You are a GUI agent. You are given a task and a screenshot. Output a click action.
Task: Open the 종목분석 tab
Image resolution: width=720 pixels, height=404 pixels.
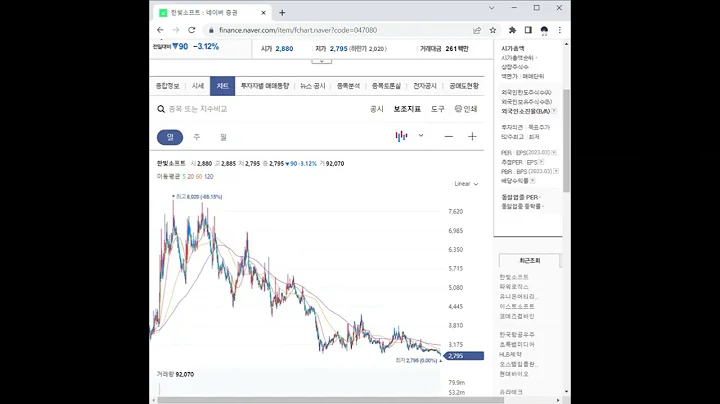(x=348, y=86)
